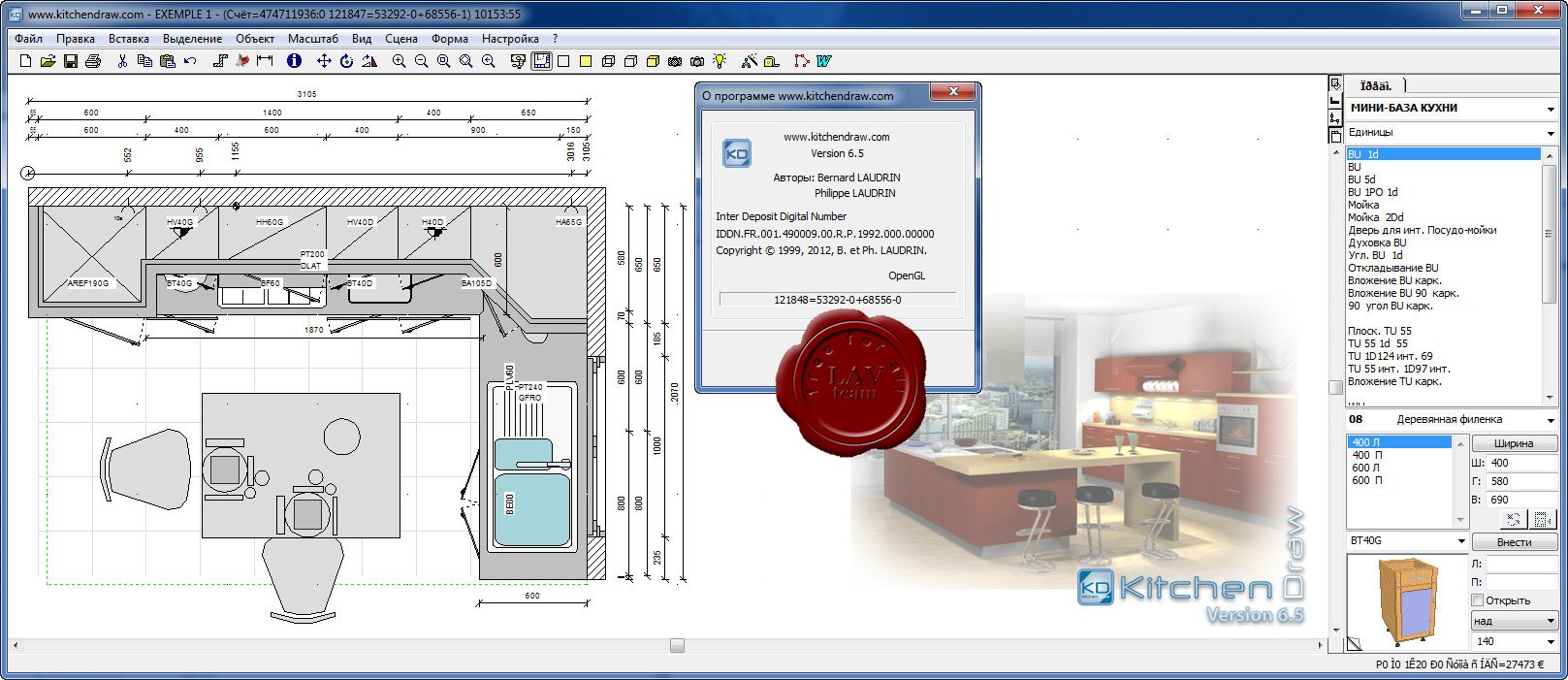Tick the Открыть checkbox

(x=1478, y=600)
